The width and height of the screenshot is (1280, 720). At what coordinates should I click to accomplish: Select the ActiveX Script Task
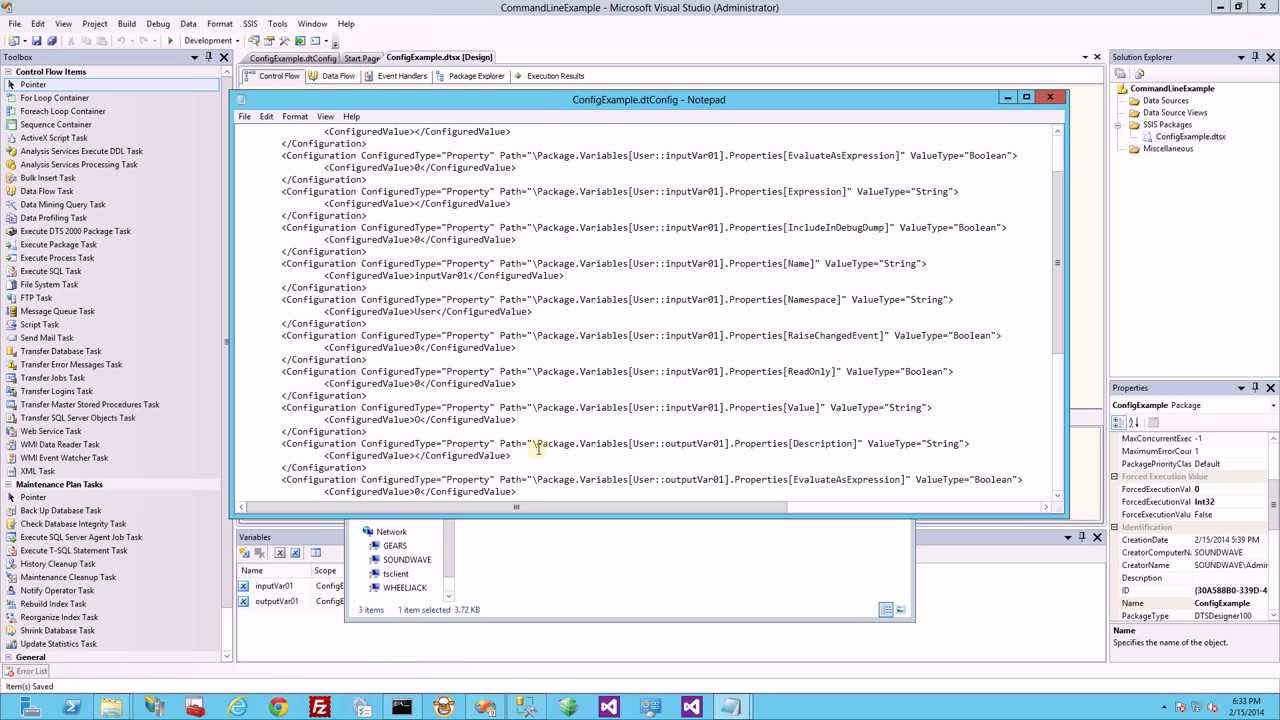110,138
